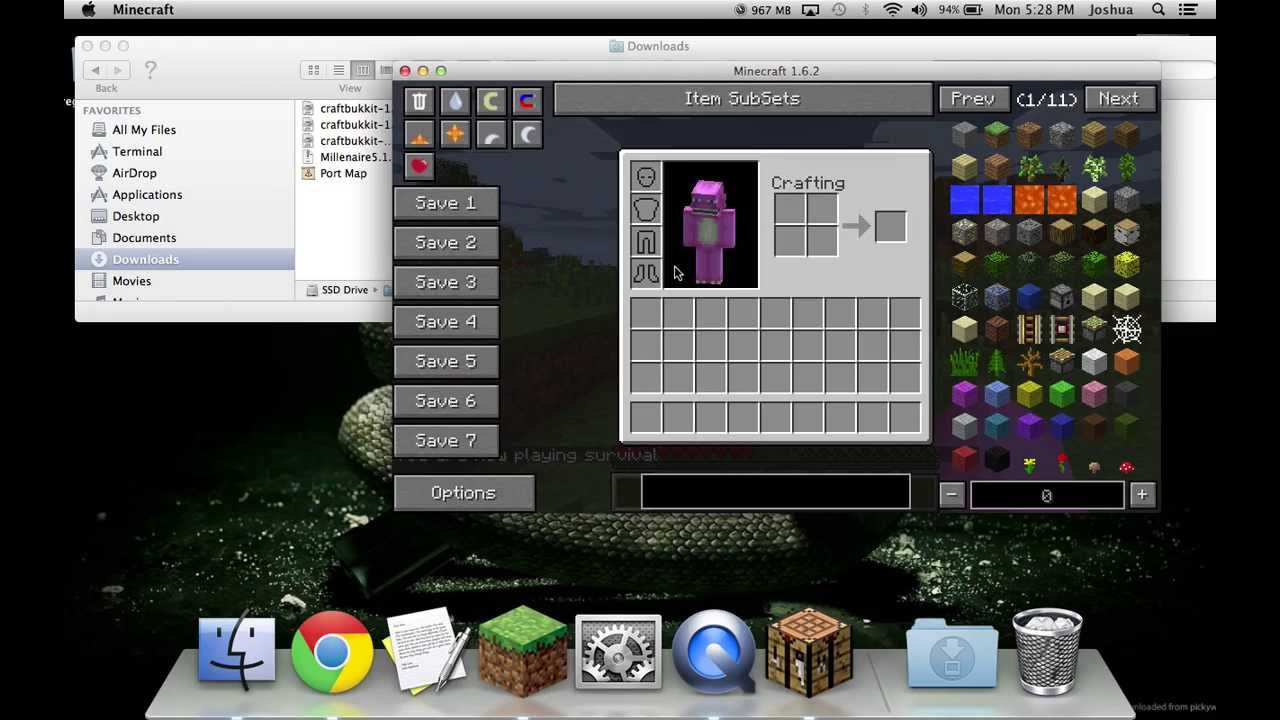
Task: Pick the orange wool block
Action: 1127,362
